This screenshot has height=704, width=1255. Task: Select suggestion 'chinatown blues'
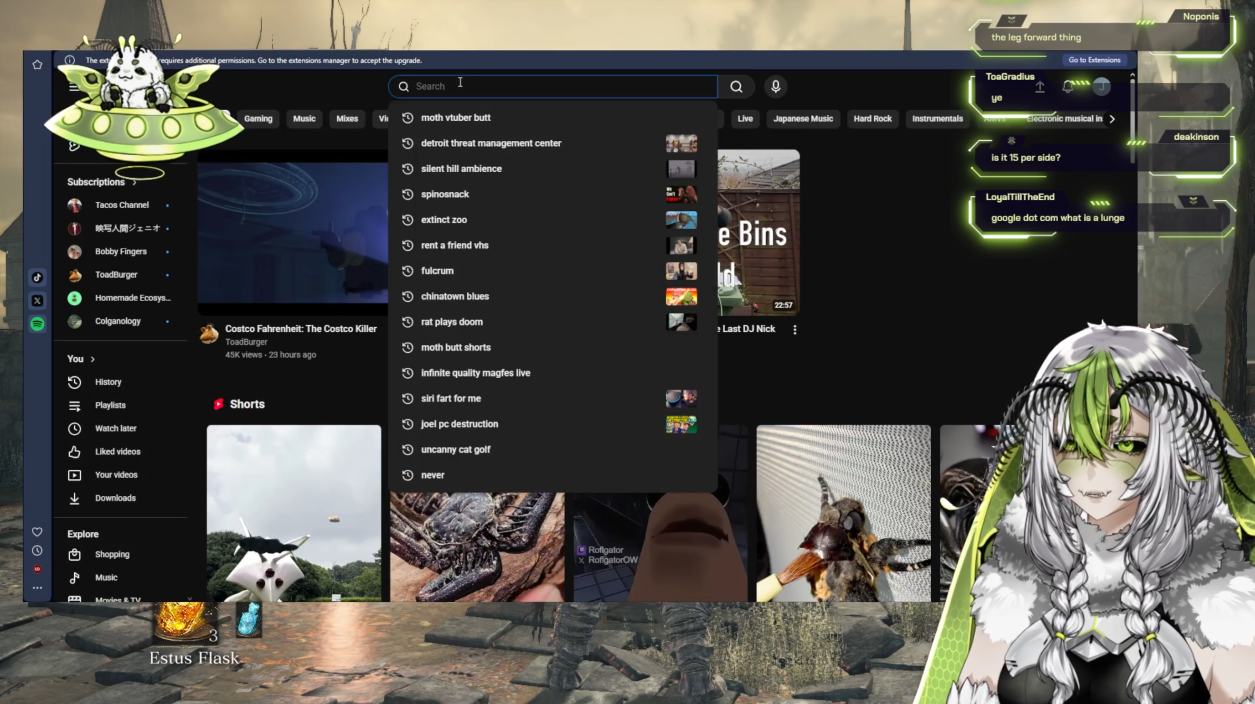pos(553,296)
